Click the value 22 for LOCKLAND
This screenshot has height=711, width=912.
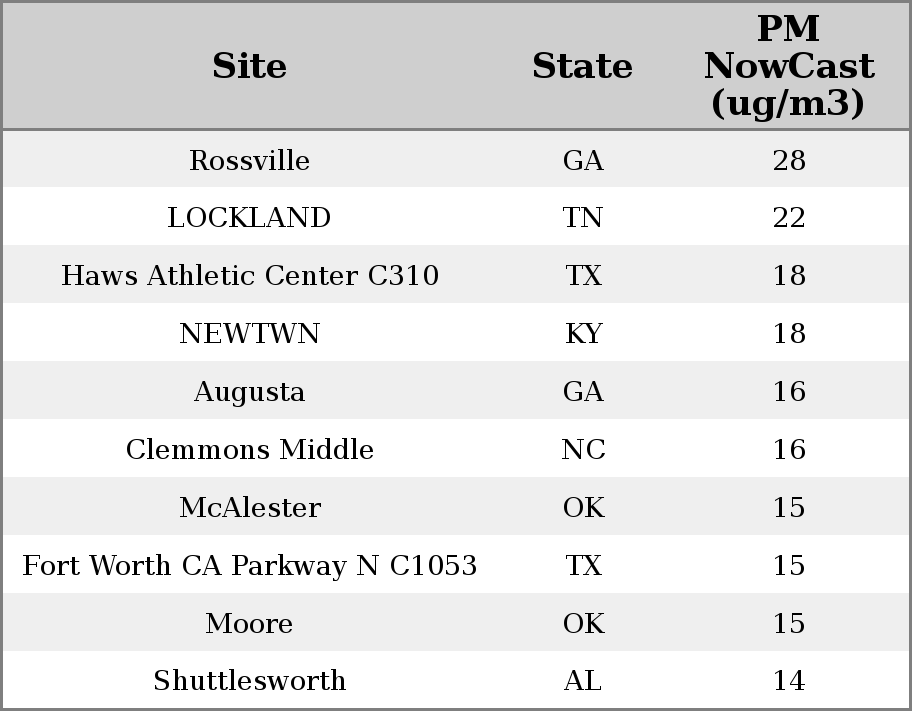click(789, 218)
